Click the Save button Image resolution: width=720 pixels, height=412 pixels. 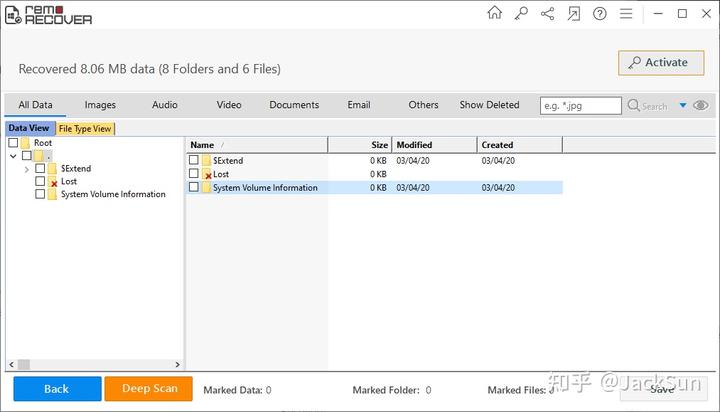(x=662, y=389)
